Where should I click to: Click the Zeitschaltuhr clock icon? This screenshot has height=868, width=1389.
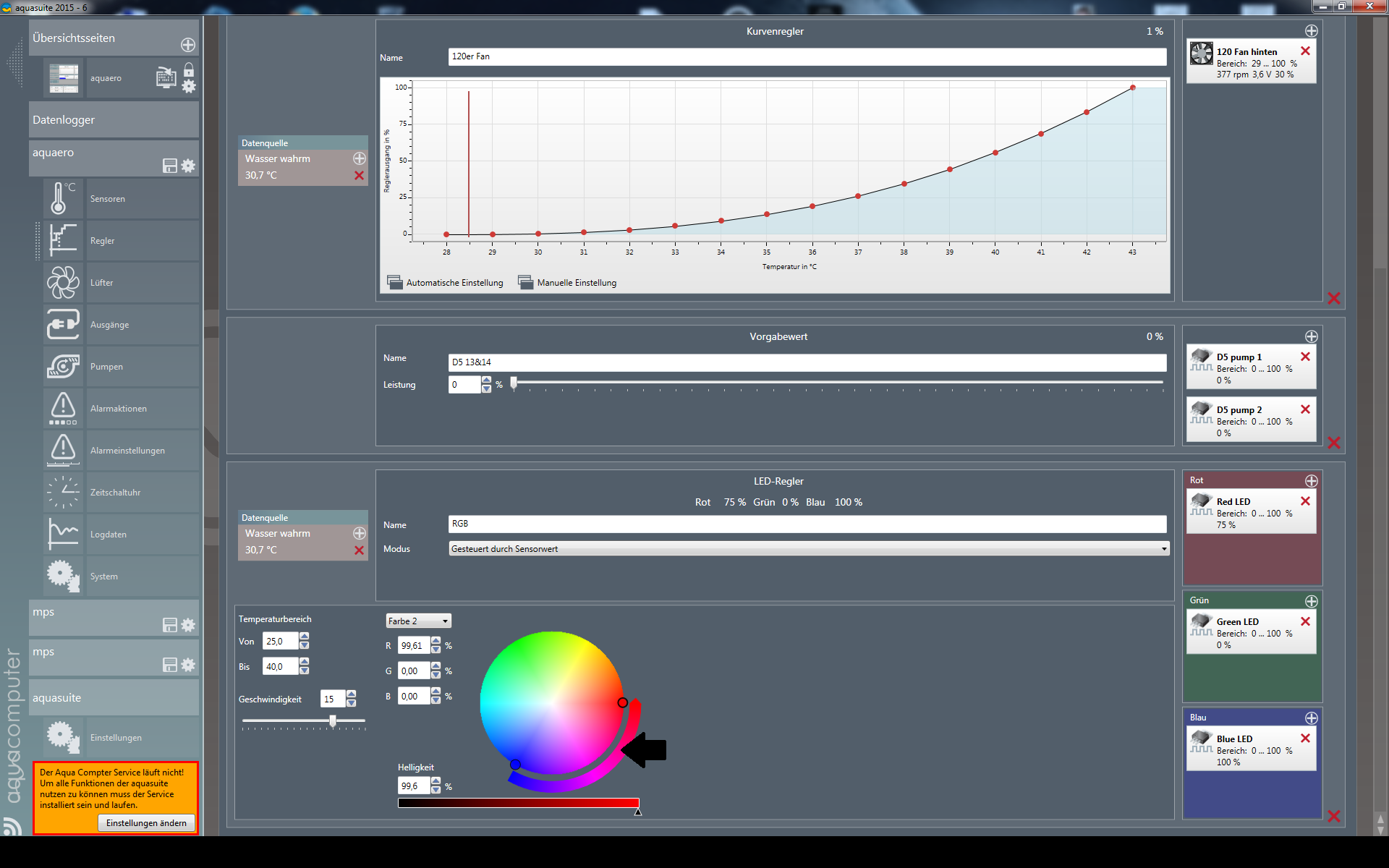(63, 492)
